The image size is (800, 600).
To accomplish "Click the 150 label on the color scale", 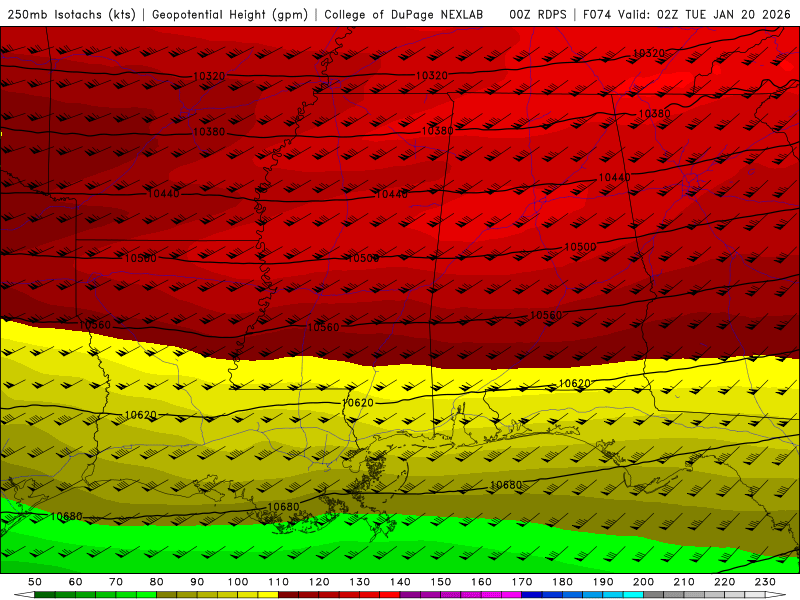I will coord(440,582).
